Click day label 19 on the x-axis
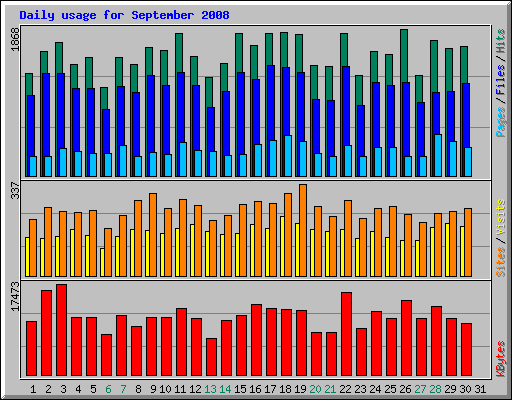The width and height of the screenshot is (512, 400). tap(300, 389)
